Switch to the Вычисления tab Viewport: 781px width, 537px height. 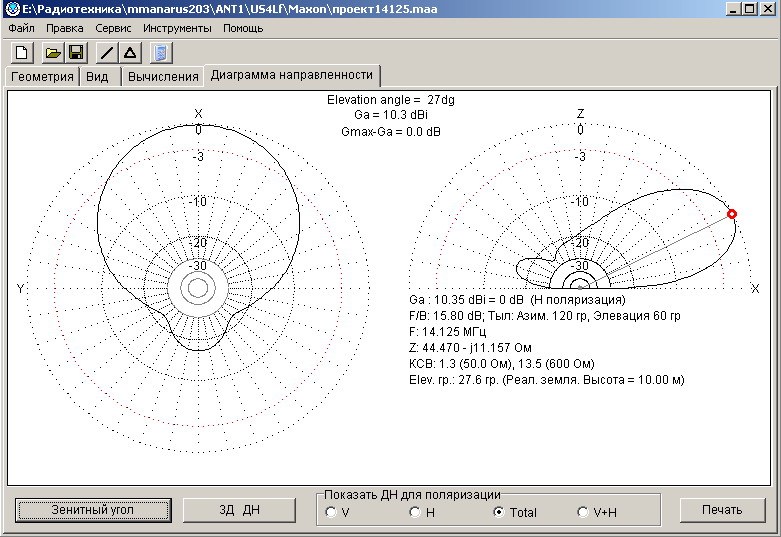click(x=163, y=77)
